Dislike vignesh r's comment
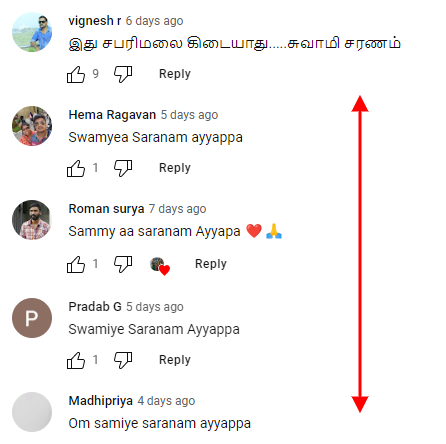Screen dimensions: 446x444 [x=123, y=74]
